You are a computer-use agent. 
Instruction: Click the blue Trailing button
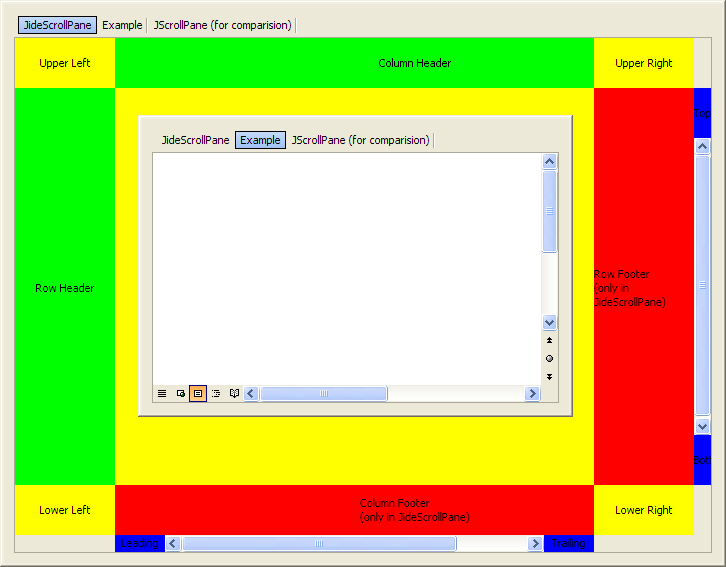pos(569,543)
